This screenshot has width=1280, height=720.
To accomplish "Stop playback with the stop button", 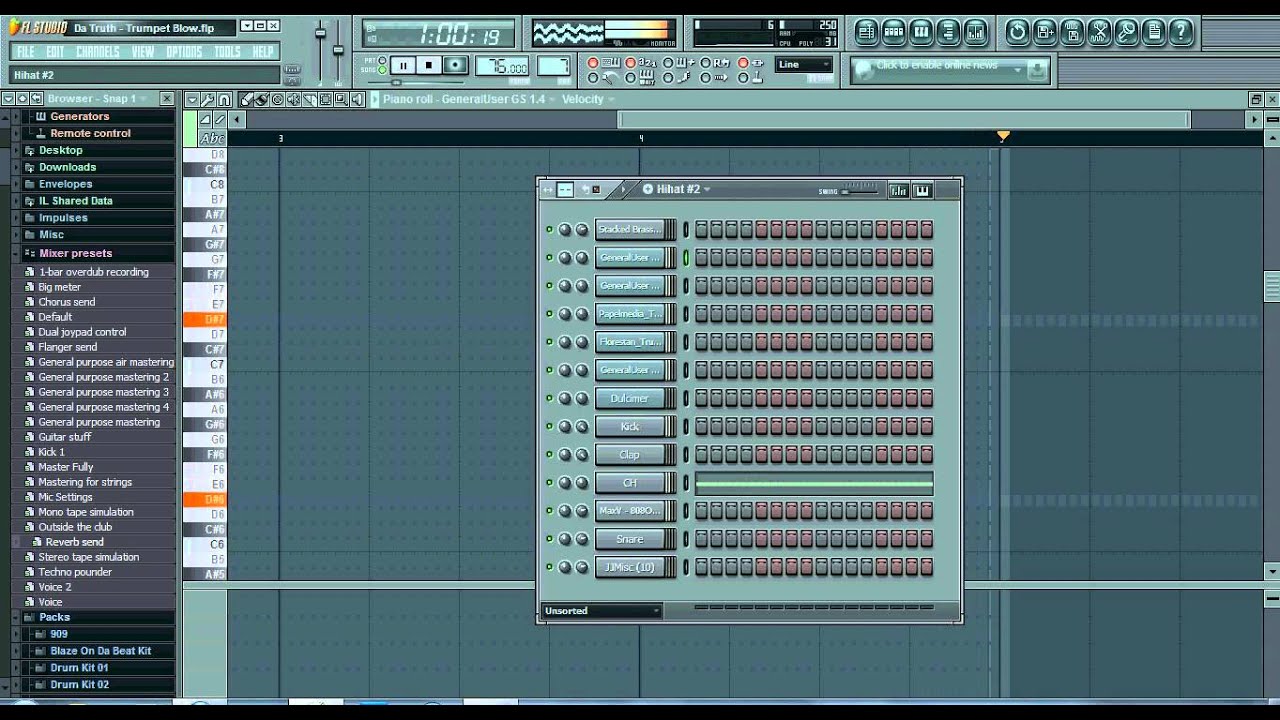I will pos(428,66).
